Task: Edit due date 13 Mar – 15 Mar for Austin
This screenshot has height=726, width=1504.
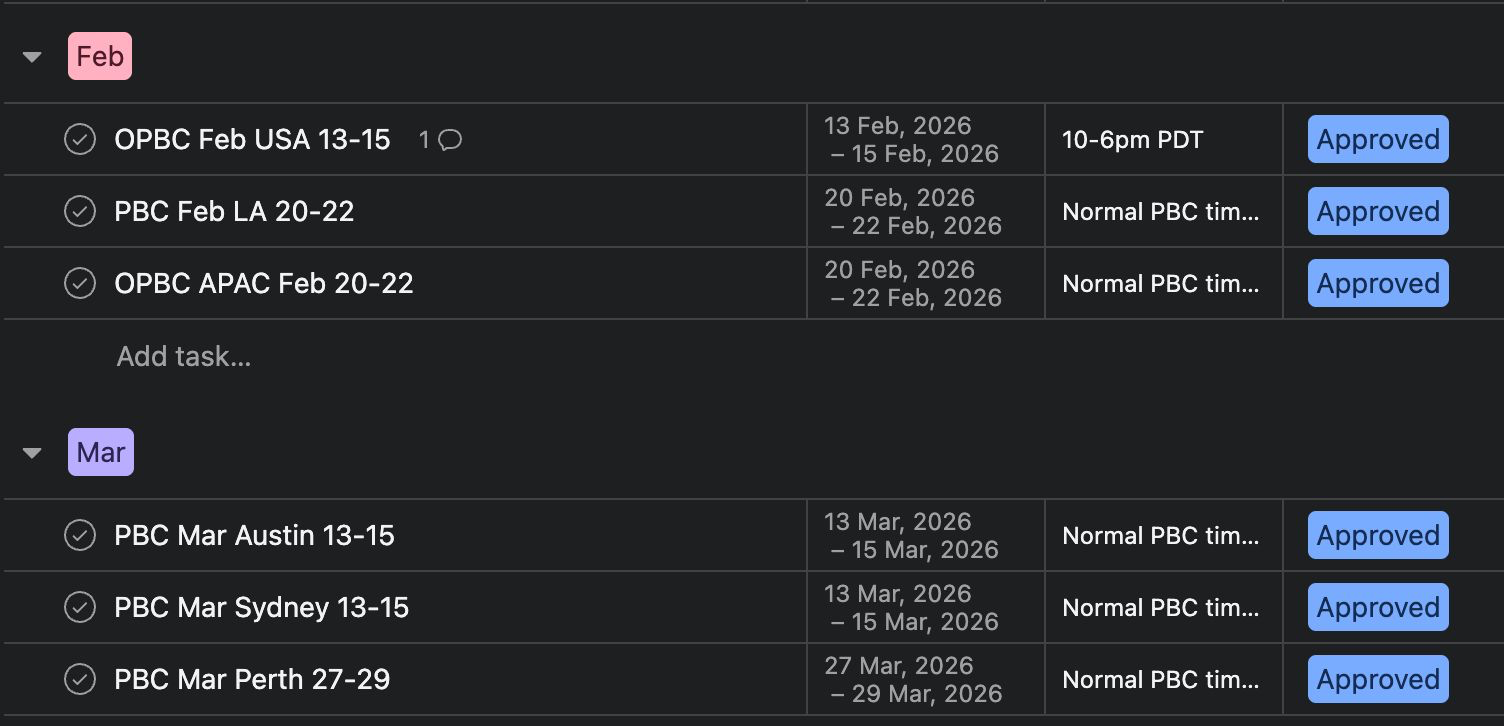Action: (912, 536)
